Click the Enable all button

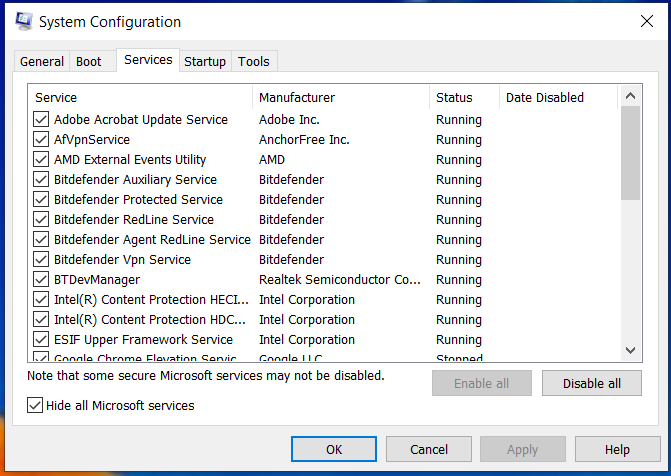(482, 383)
